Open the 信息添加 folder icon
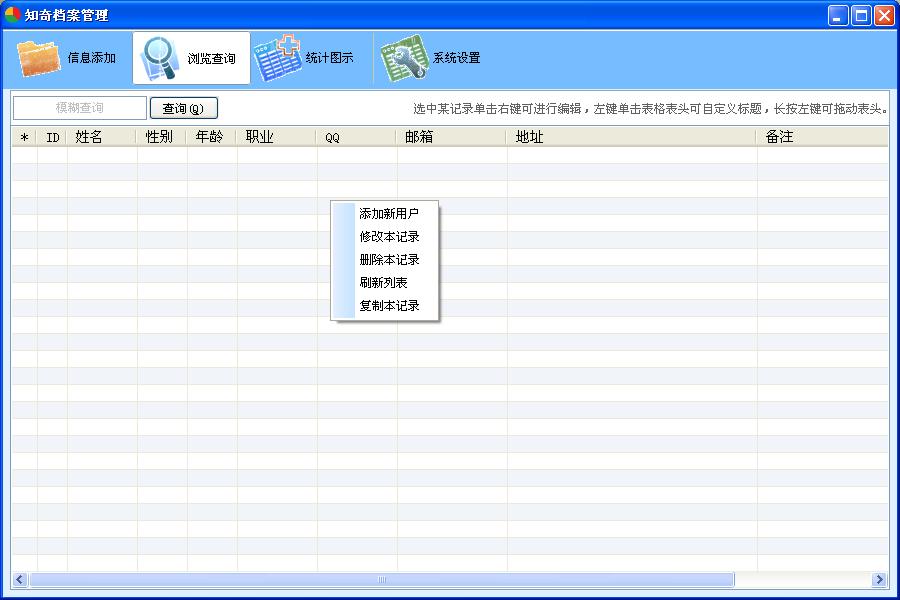The image size is (900, 600). (x=38, y=58)
